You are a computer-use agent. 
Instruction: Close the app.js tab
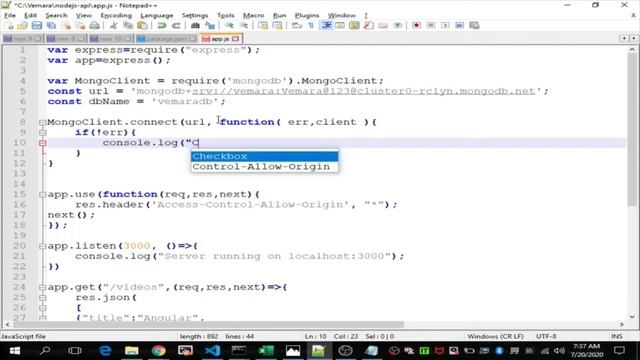236,39
